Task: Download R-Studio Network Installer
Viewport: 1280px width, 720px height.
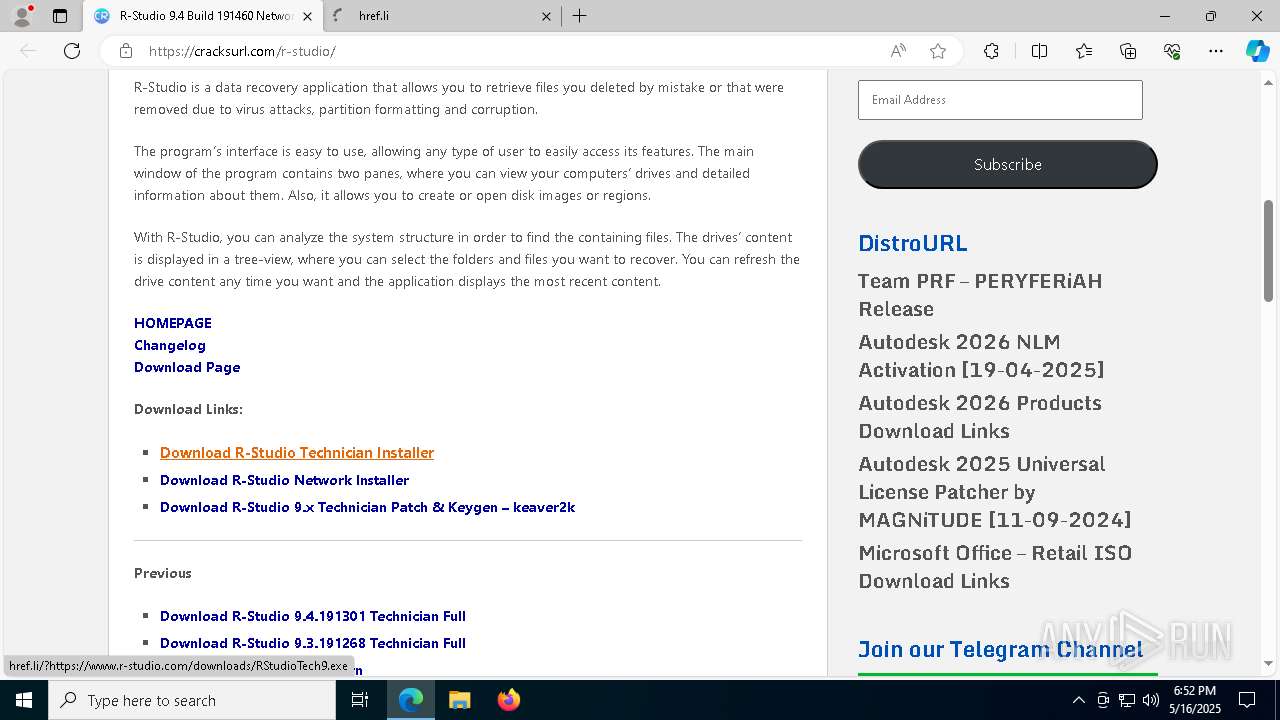Action: coord(284,480)
